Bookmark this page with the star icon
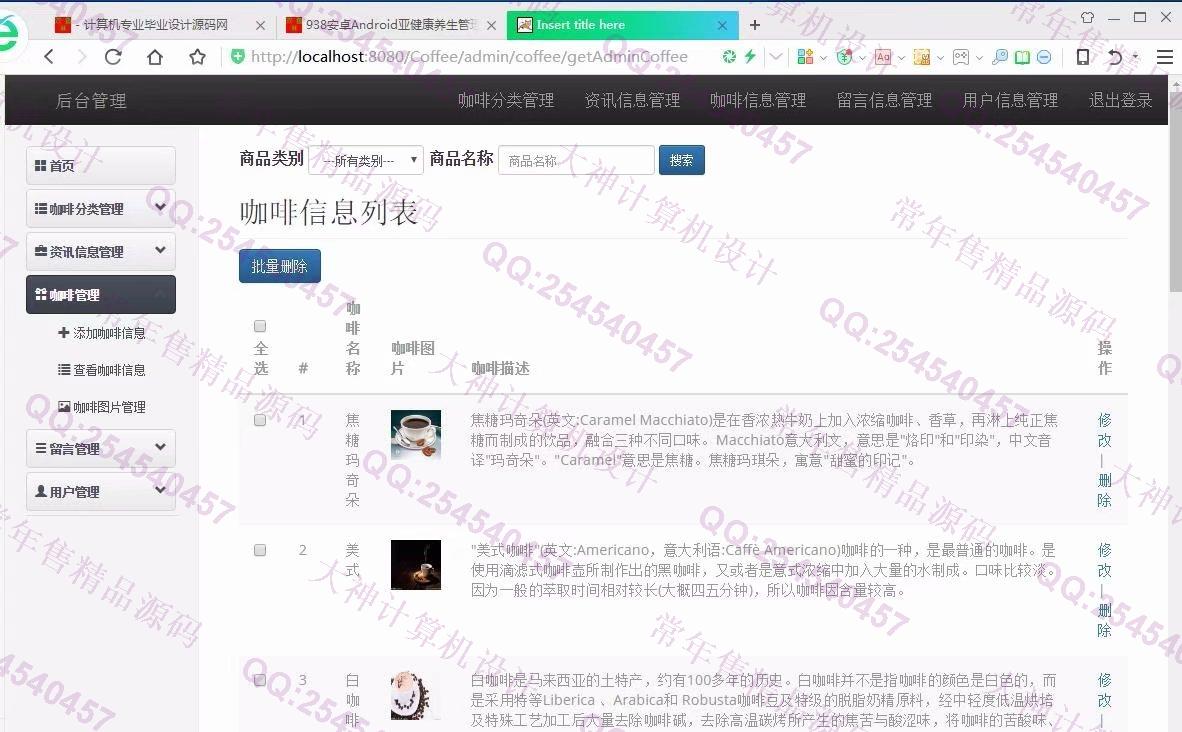This screenshot has height=732, width=1182. click(x=198, y=57)
